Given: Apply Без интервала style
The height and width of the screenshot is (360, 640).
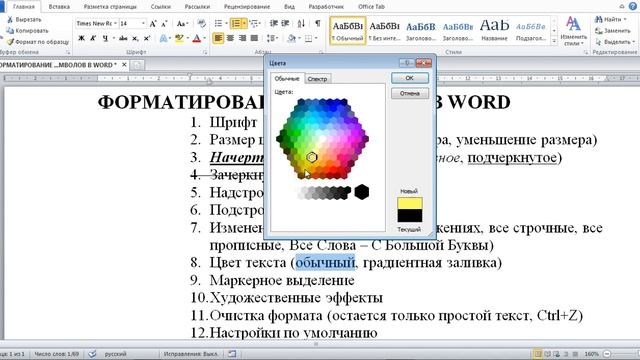Looking at the screenshot, I should (x=384, y=30).
